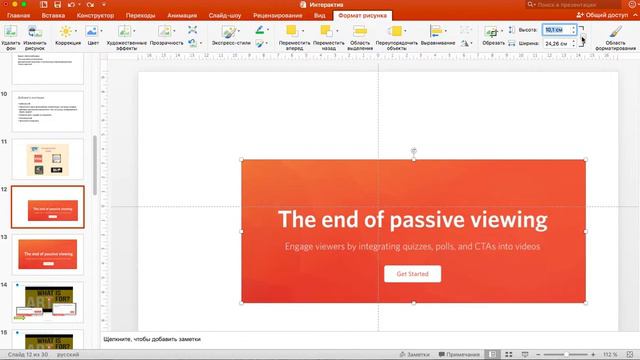Open Corrections (Коррекция) sun icon

tap(65, 31)
